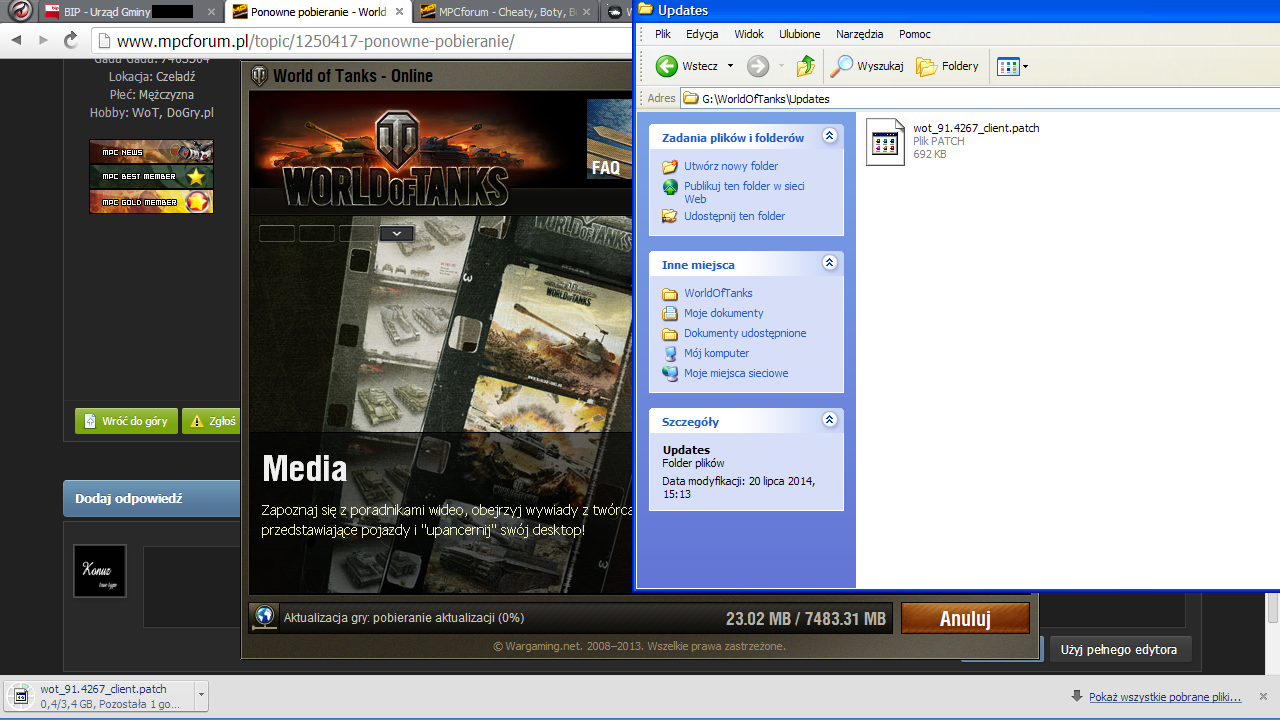Click the Updates folder icon in the title bar

646,10
